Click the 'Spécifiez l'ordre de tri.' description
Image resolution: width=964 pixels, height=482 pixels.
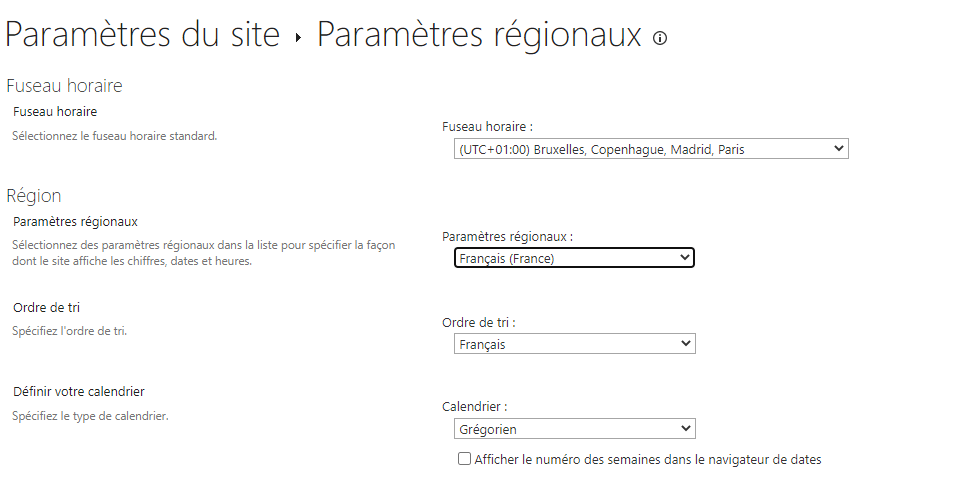pos(69,331)
